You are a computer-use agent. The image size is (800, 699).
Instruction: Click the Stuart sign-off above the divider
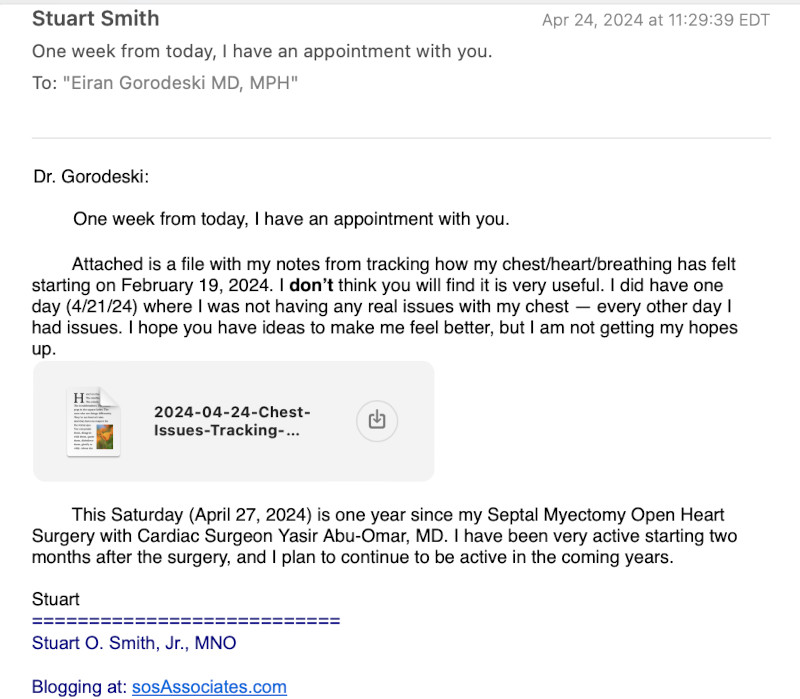56,600
